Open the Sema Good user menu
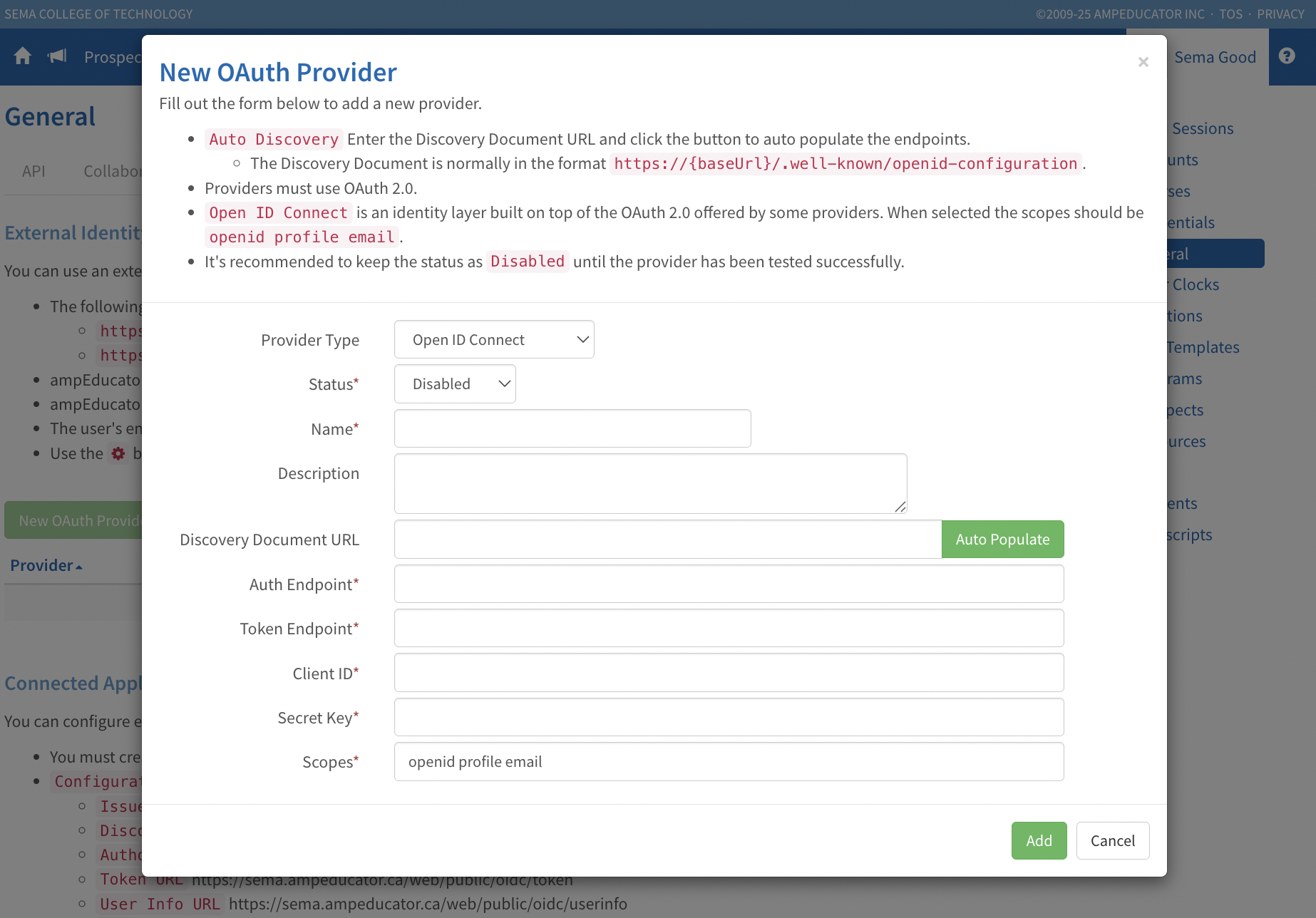 (x=1215, y=57)
